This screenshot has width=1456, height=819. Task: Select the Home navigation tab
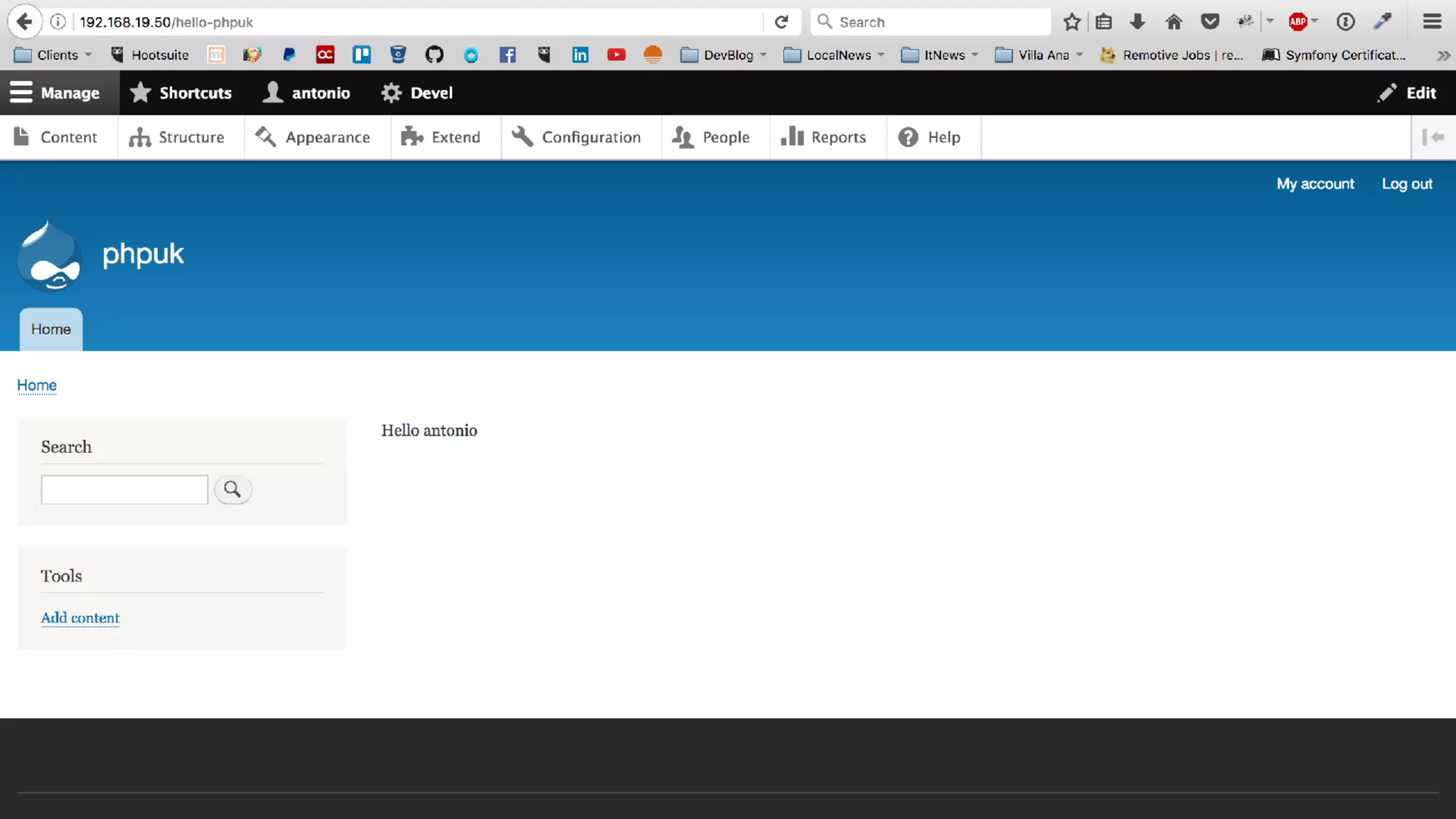pos(50,329)
